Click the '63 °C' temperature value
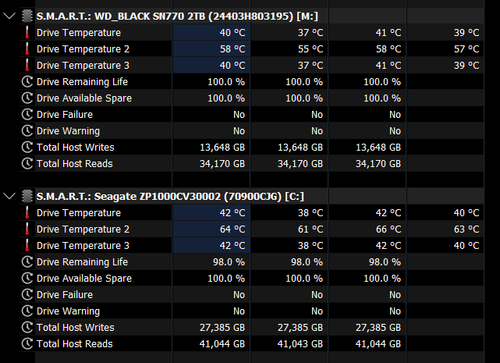Screen dimensions: 500x363 coord(466,229)
